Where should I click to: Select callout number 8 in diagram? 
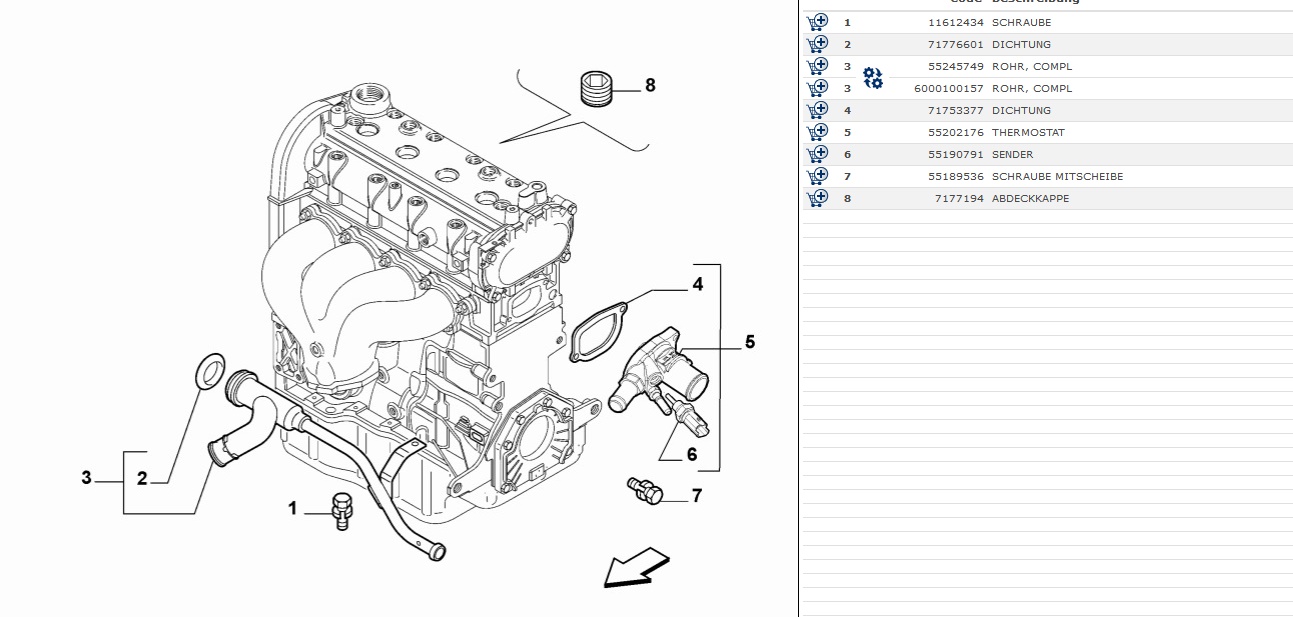[650, 86]
